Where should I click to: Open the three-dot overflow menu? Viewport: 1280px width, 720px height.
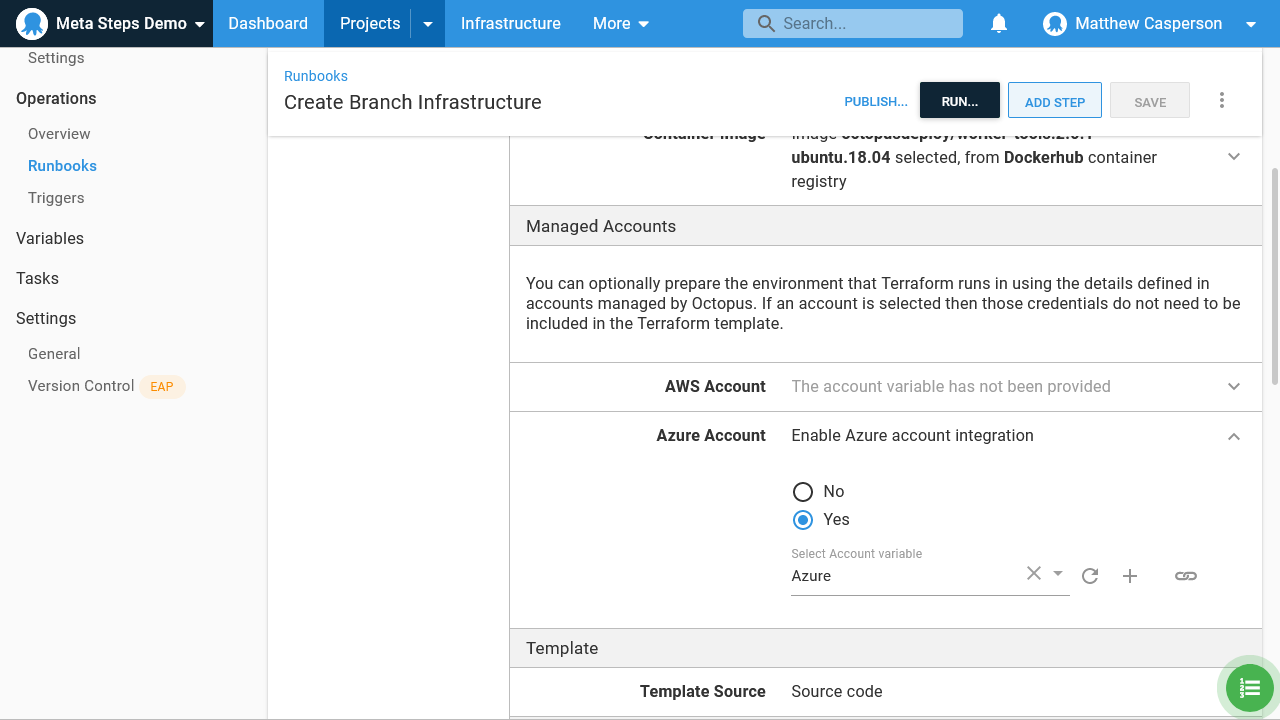1221,101
